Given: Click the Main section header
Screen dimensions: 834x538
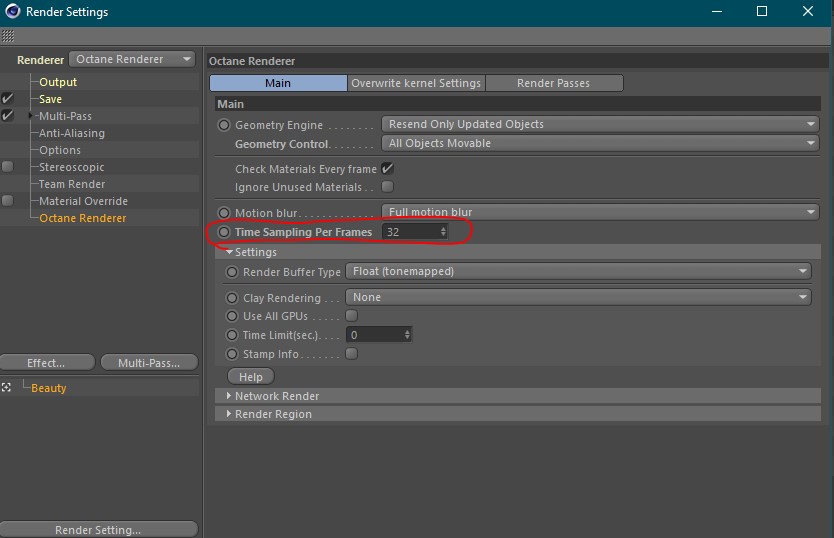Looking at the screenshot, I should click(518, 104).
